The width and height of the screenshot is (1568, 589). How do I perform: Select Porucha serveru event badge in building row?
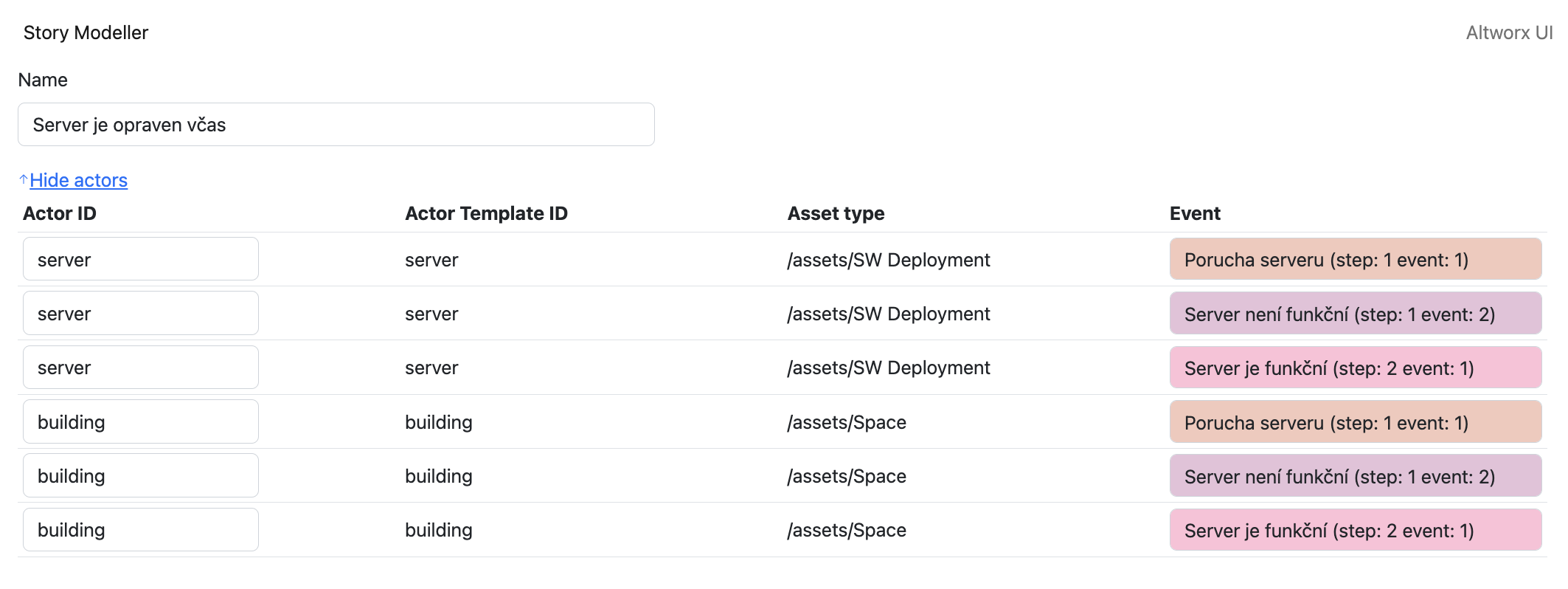pyautogui.click(x=1355, y=422)
